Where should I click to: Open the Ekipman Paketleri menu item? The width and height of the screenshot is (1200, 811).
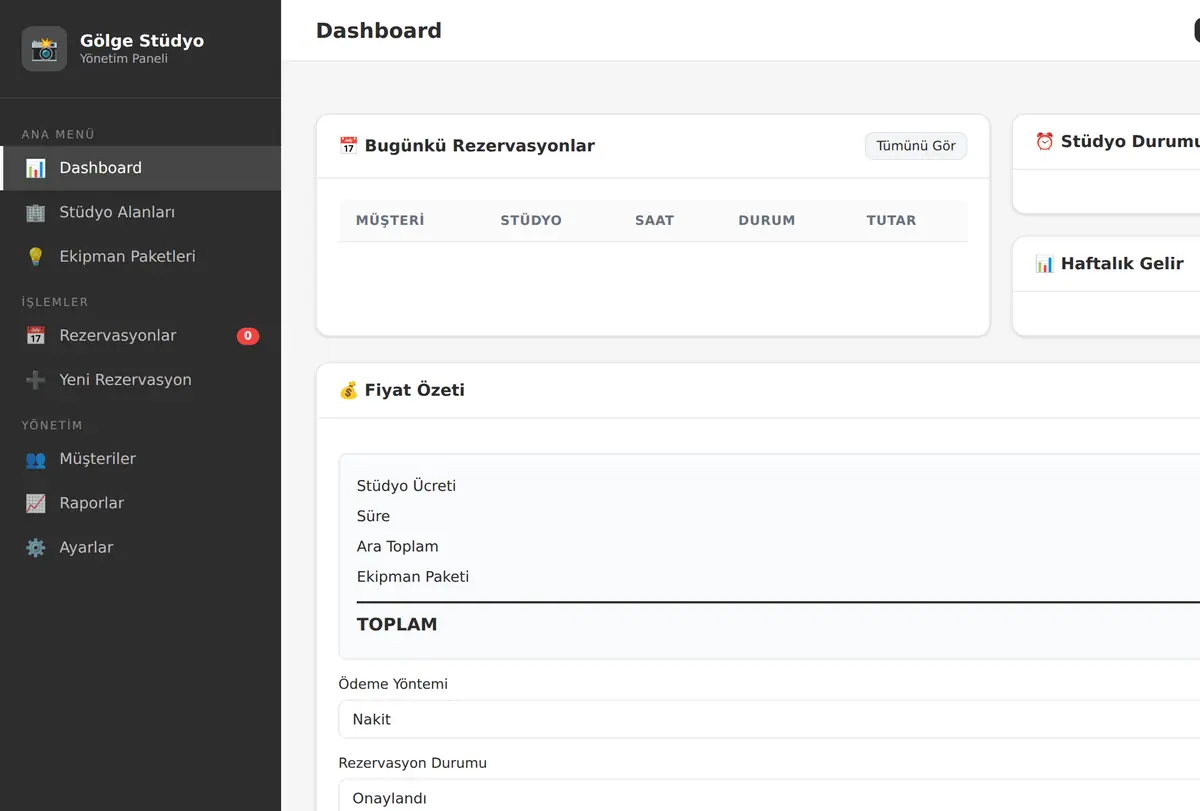tap(141, 257)
